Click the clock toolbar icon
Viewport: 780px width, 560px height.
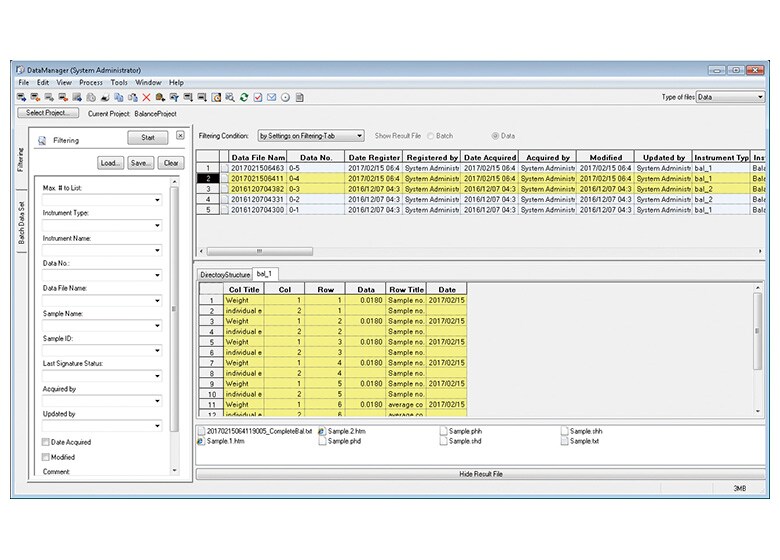coord(285,97)
